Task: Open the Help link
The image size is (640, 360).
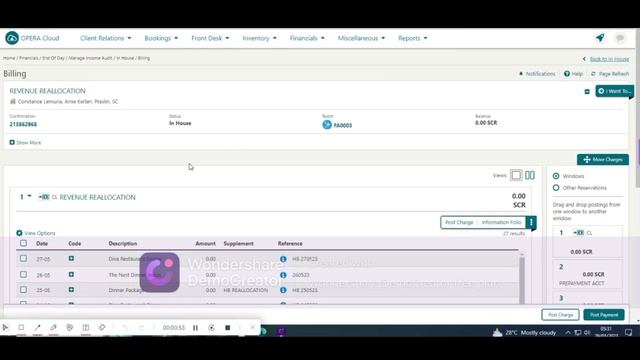Action: click(x=573, y=74)
